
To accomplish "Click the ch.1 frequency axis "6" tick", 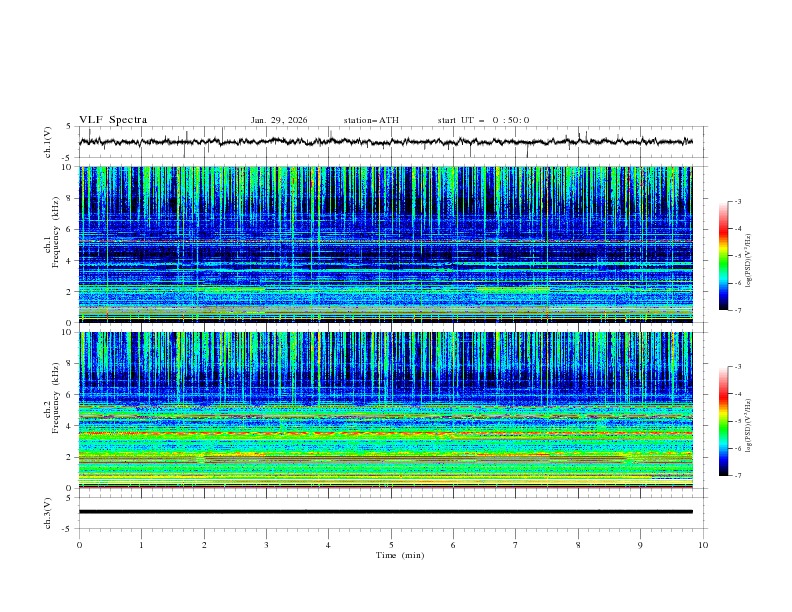I will 71,229.
